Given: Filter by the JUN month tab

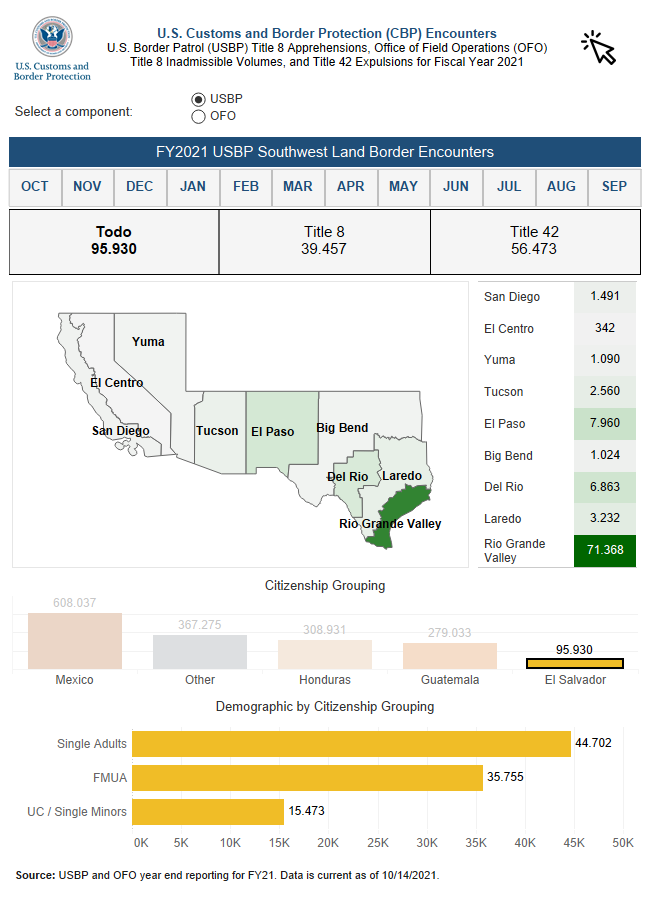Looking at the screenshot, I should click(456, 187).
